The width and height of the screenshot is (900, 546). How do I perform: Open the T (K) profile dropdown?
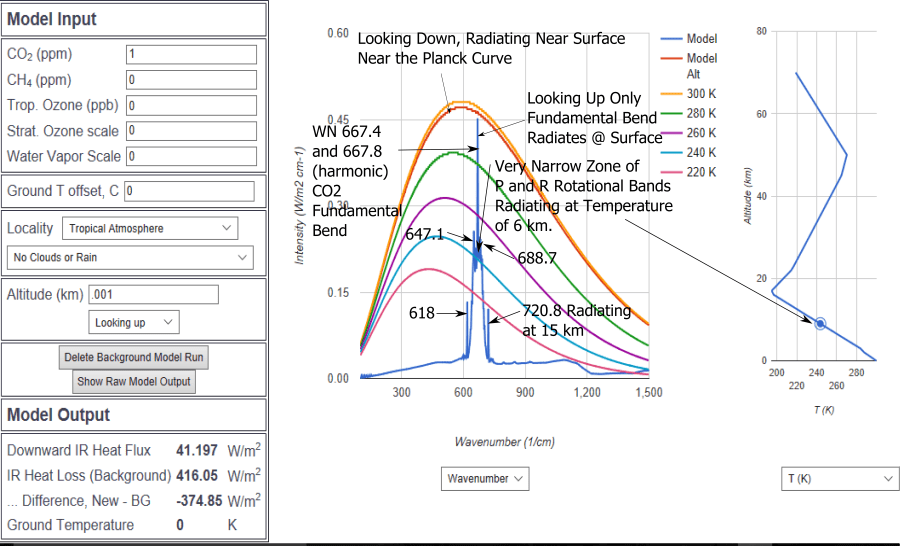click(x=839, y=479)
